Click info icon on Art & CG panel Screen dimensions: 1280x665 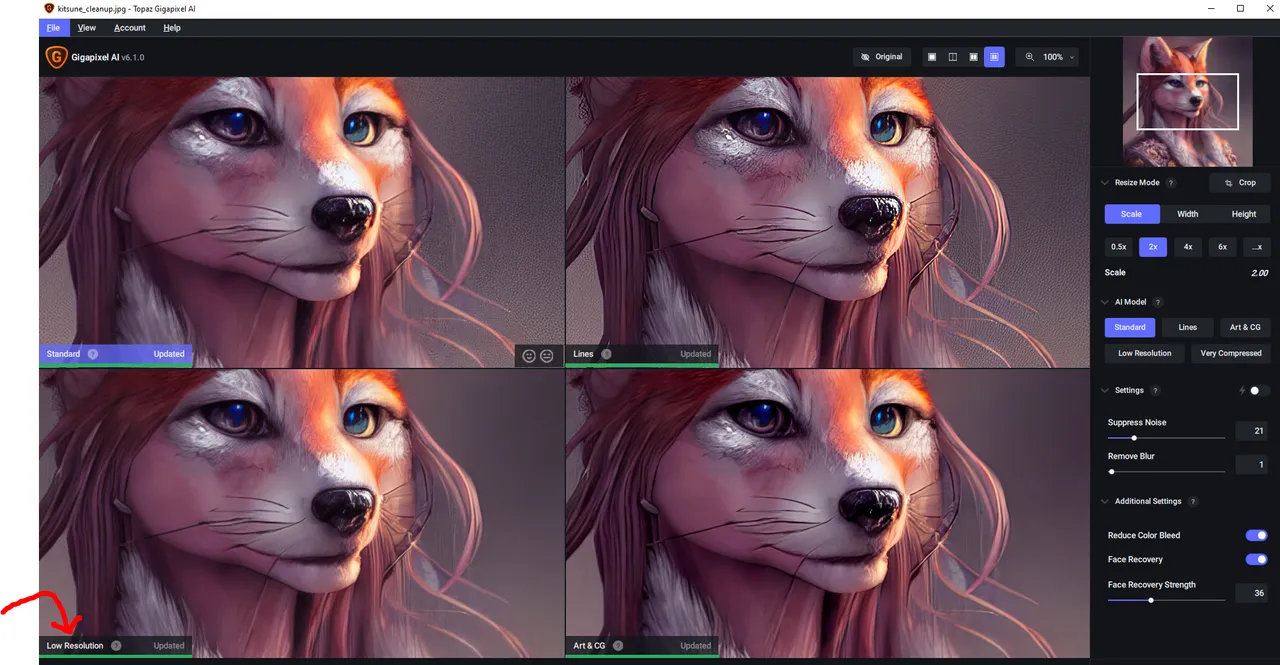click(x=618, y=646)
